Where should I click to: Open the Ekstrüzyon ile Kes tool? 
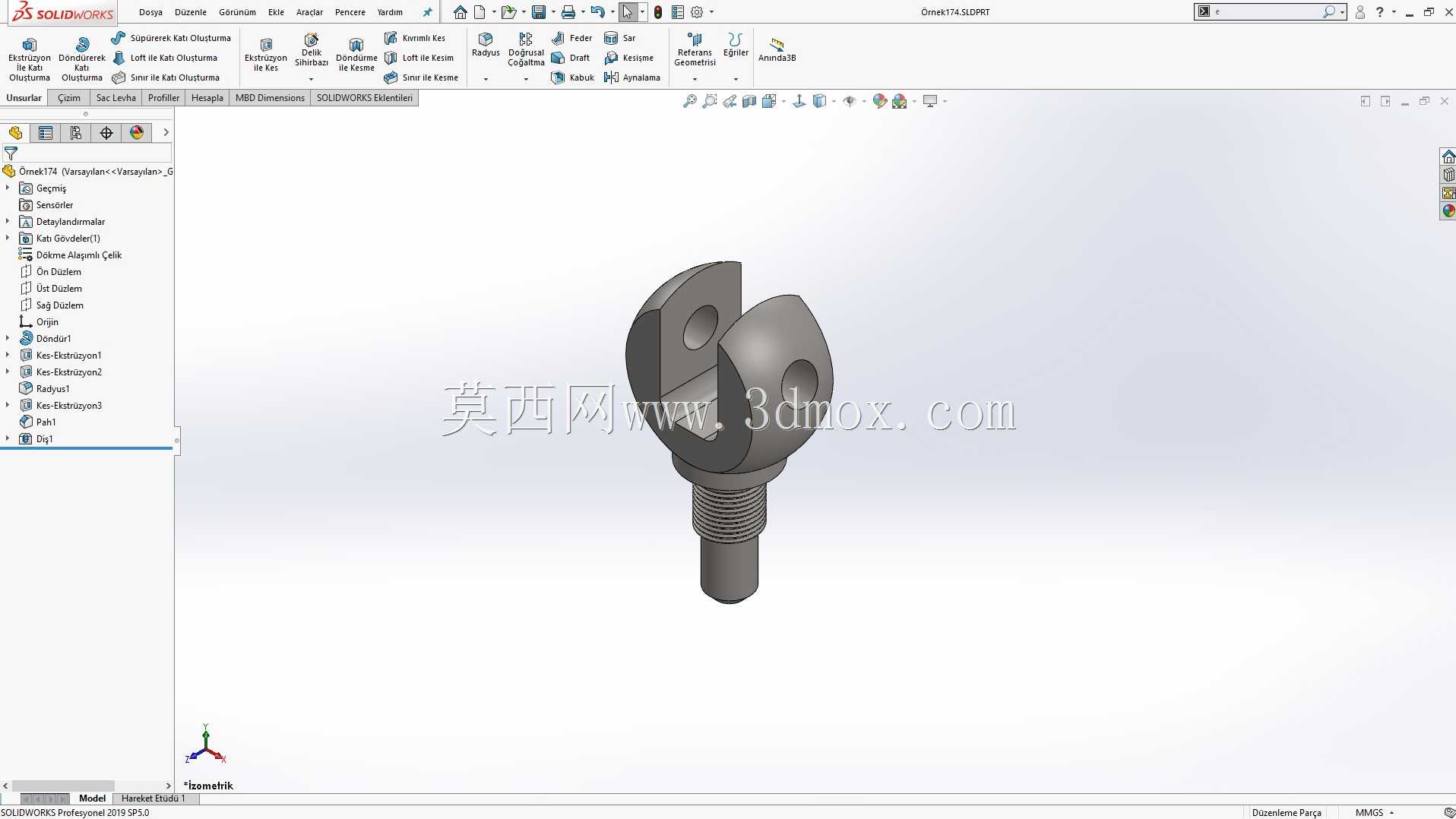265,55
